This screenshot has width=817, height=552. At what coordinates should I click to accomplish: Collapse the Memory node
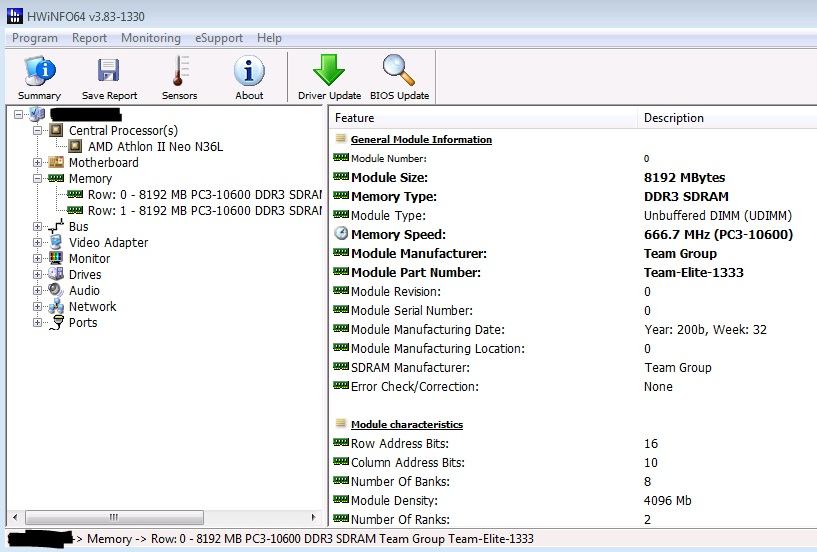pyautogui.click(x=38, y=178)
